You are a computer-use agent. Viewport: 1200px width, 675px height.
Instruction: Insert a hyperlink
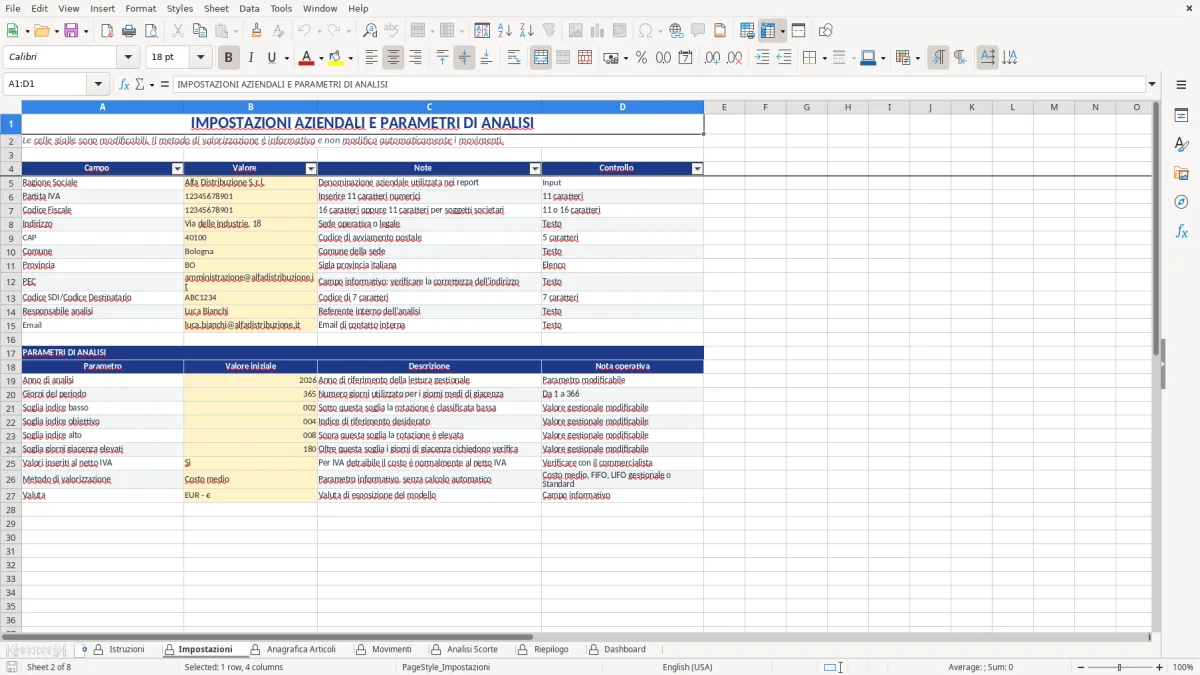(676, 31)
